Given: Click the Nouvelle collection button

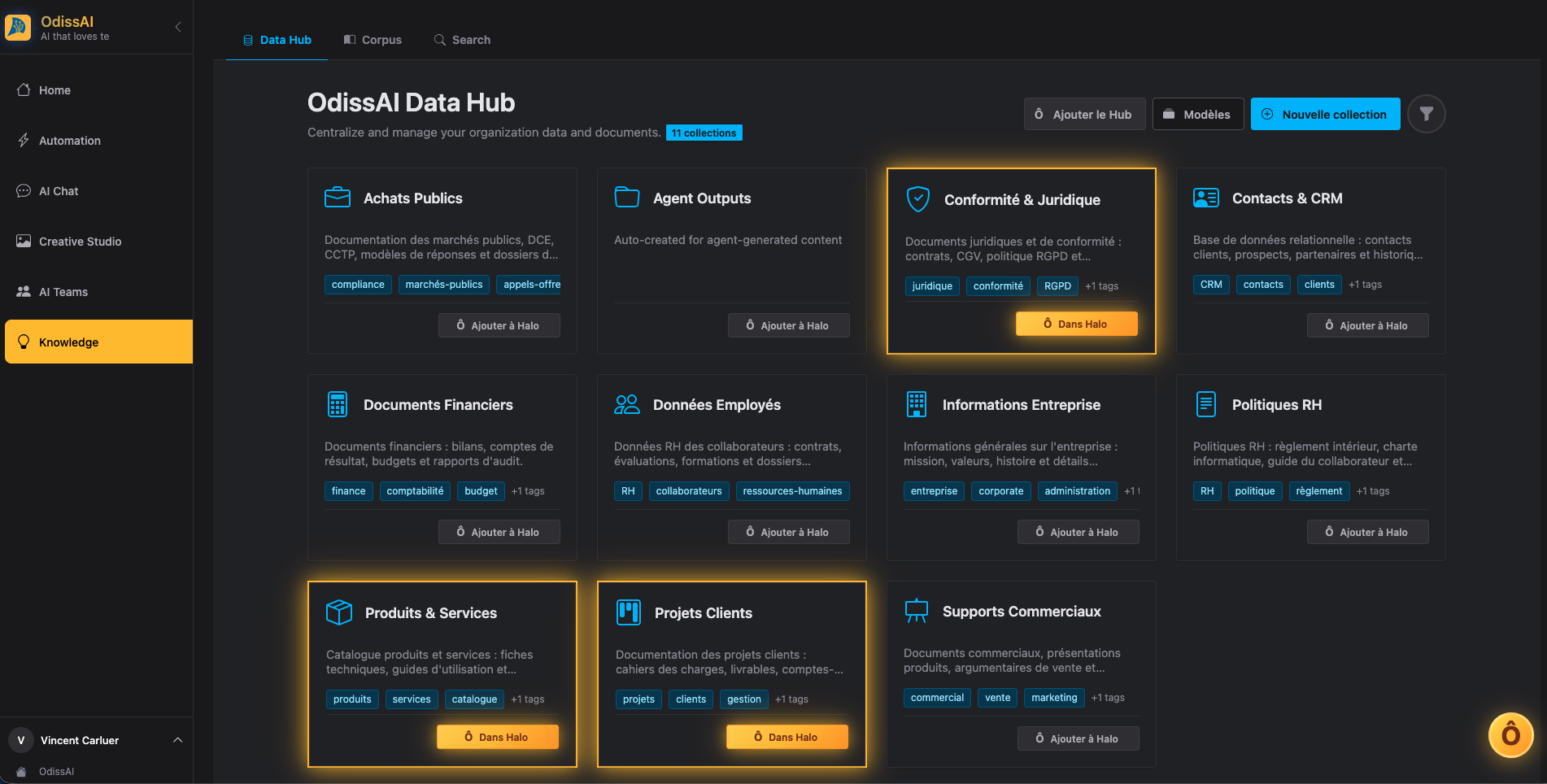Looking at the screenshot, I should 1325,115.
